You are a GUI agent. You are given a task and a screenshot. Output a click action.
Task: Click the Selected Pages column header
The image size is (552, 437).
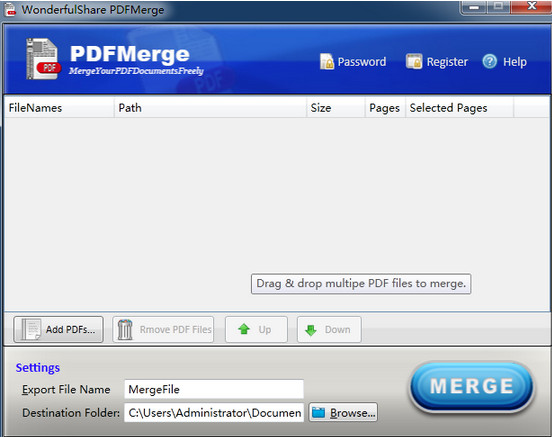pyautogui.click(x=459, y=108)
